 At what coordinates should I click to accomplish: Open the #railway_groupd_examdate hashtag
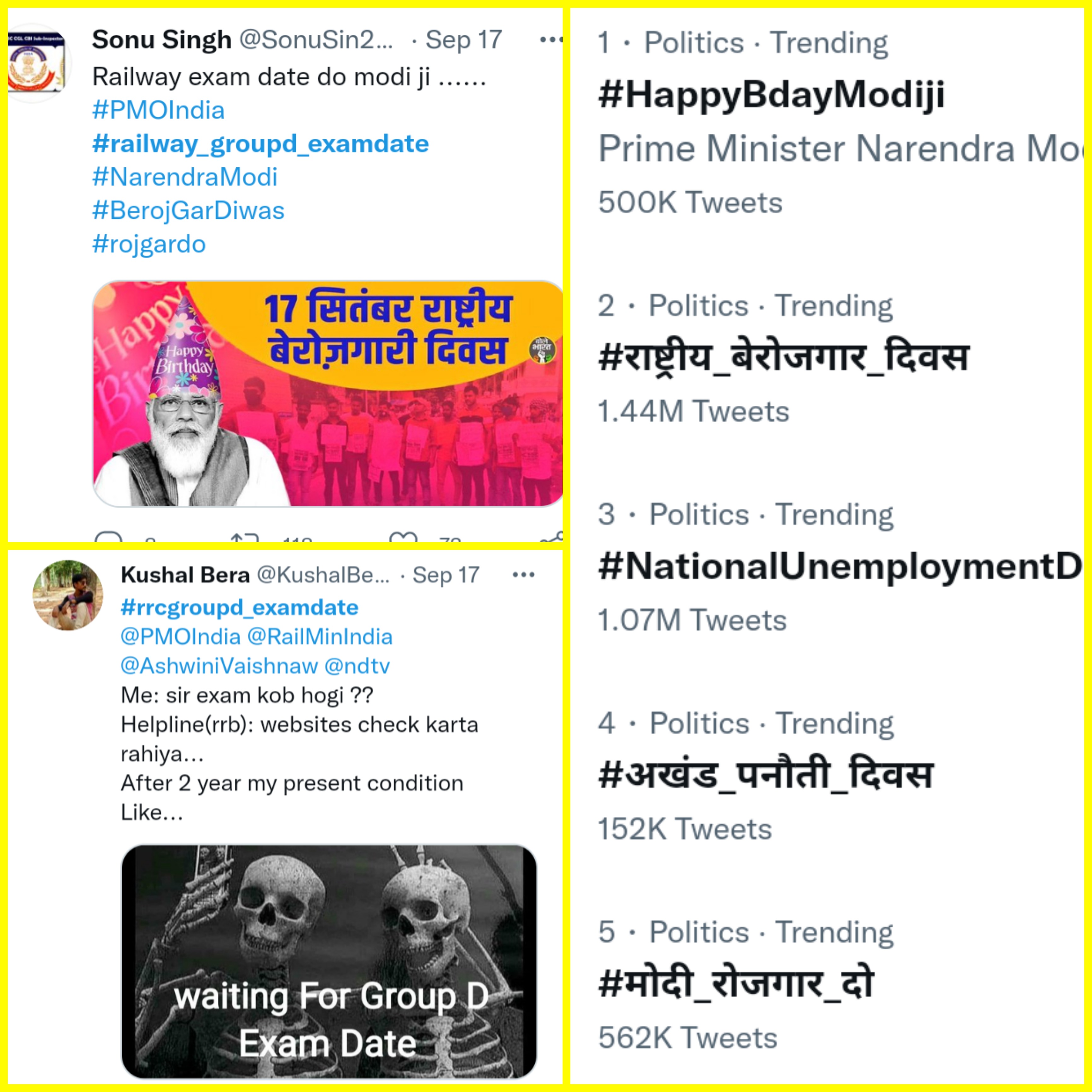[261, 144]
